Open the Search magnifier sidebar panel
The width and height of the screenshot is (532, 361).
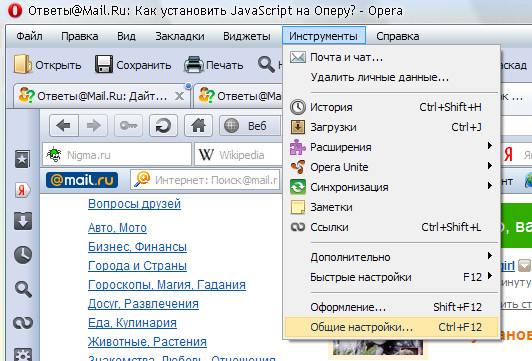pyautogui.click(x=23, y=289)
